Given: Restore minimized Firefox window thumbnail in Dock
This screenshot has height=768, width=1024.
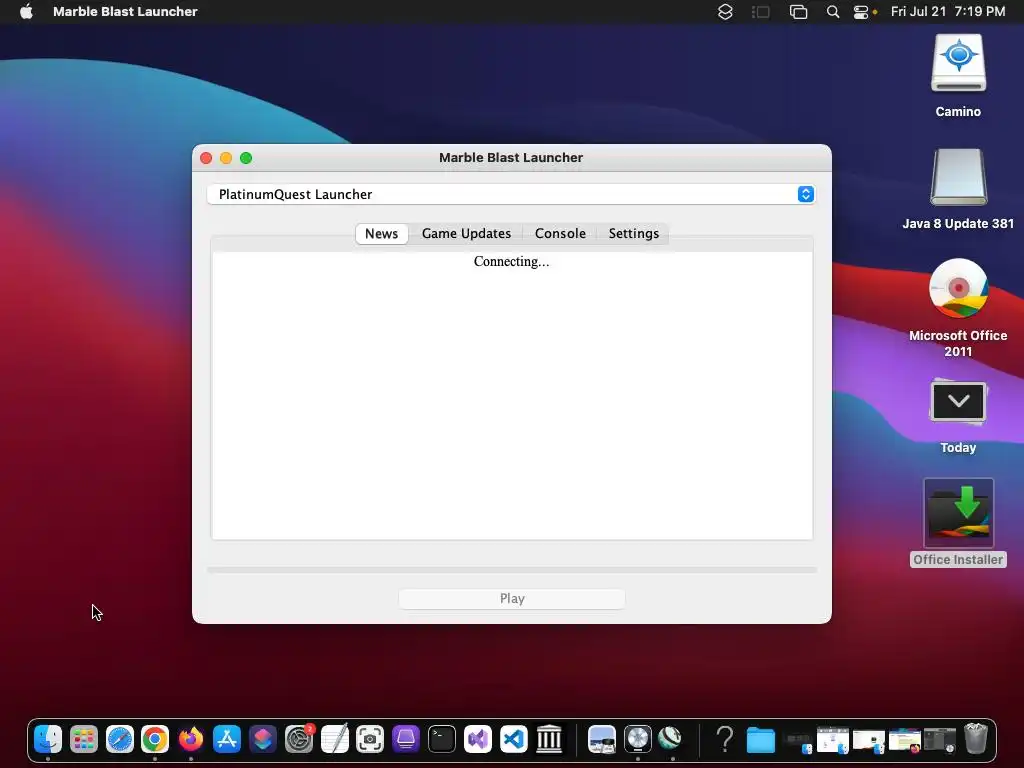Looking at the screenshot, I should [x=904, y=741].
